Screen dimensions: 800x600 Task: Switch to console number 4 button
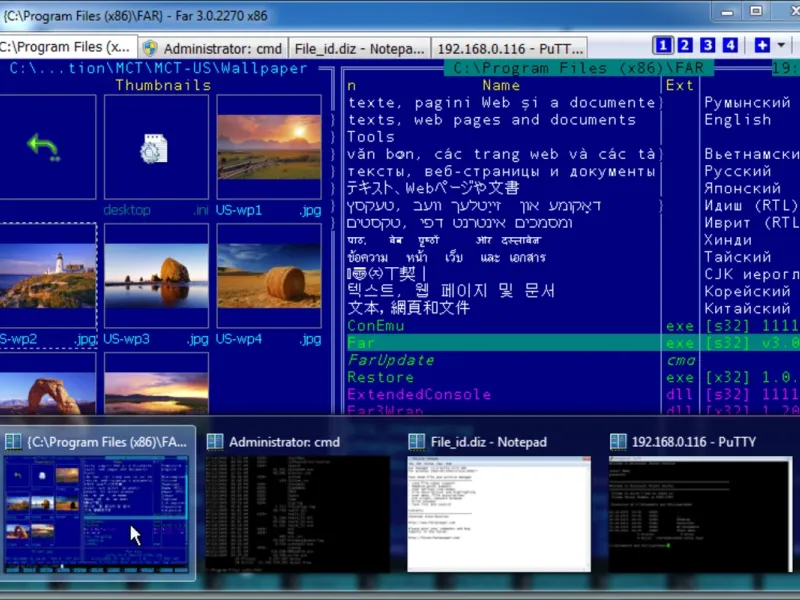pyautogui.click(x=730, y=45)
